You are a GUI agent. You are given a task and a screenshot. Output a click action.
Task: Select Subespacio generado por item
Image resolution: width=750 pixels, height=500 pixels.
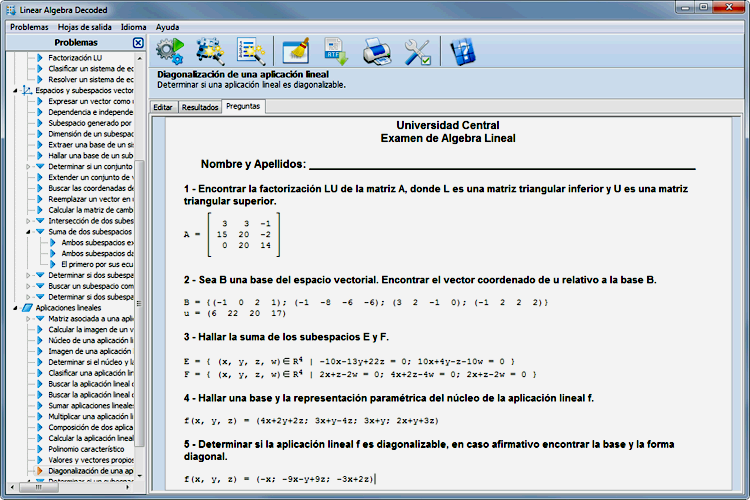tap(90, 123)
